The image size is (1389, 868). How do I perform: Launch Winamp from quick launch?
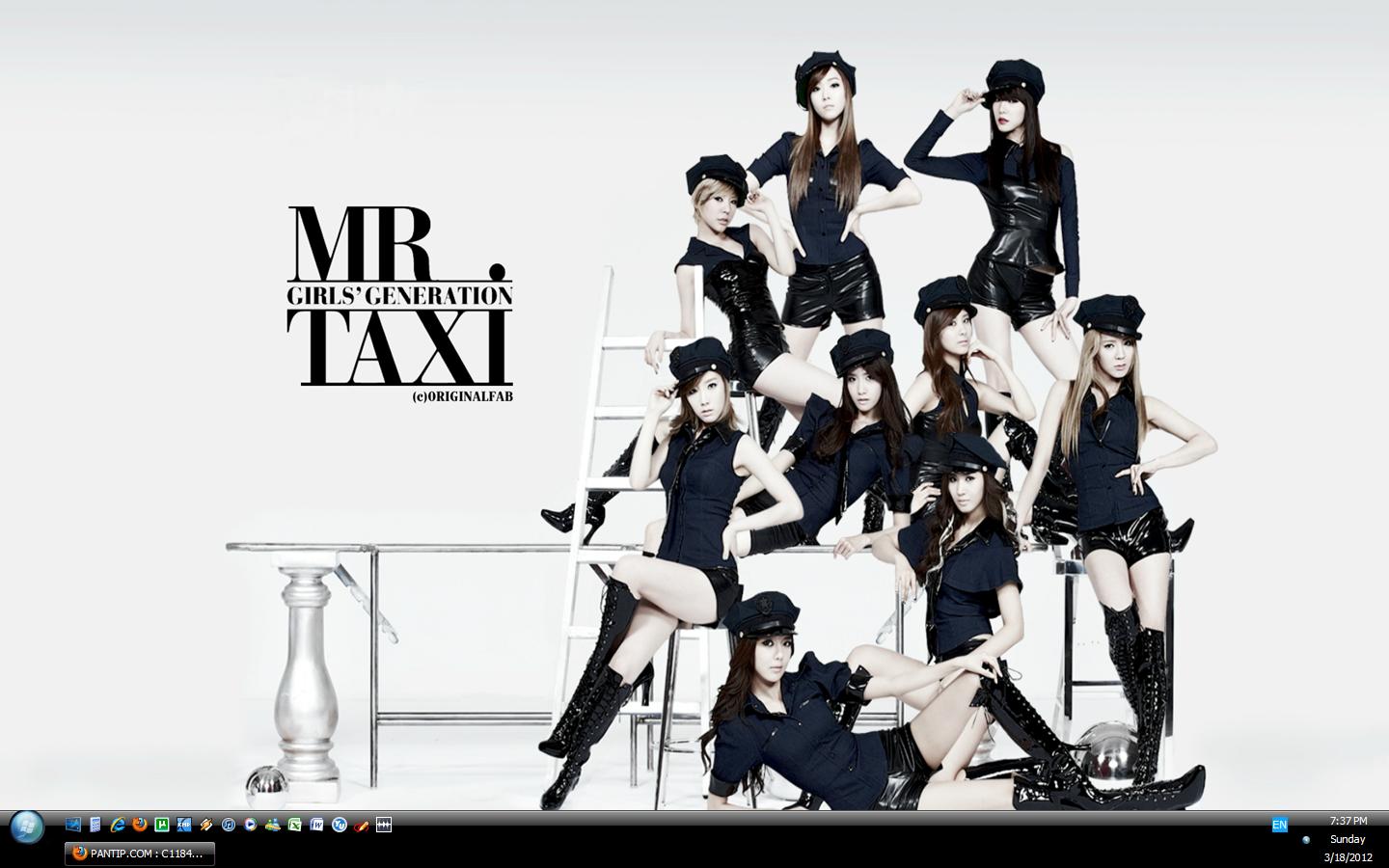pos(205,825)
